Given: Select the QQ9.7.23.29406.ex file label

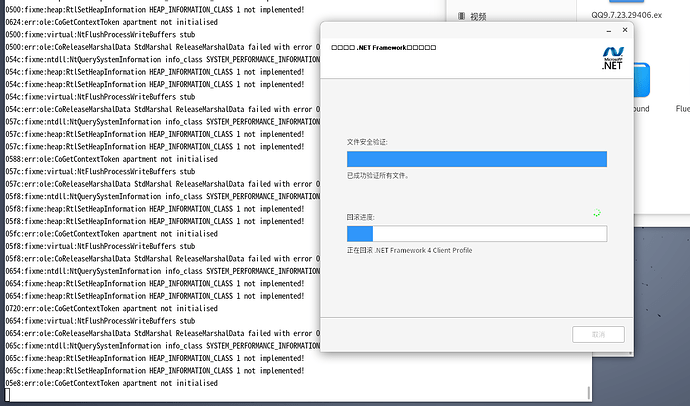Looking at the screenshot, I should pyautogui.click(x=627, y=15).
